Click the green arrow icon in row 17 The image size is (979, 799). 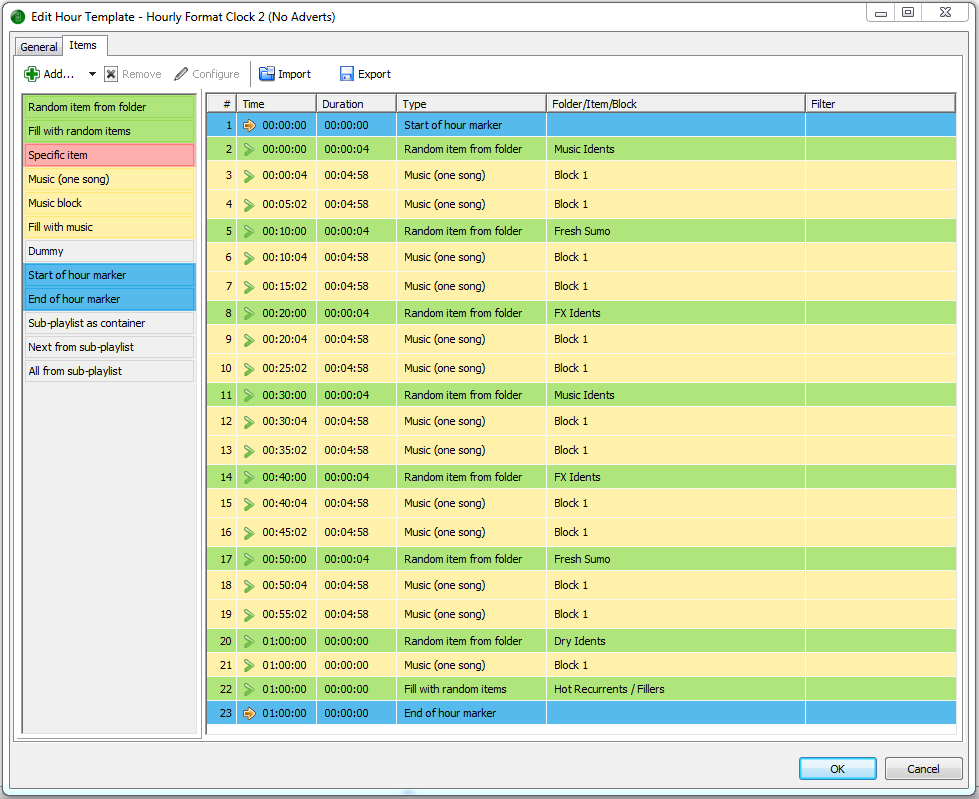(x=249, y=559)
